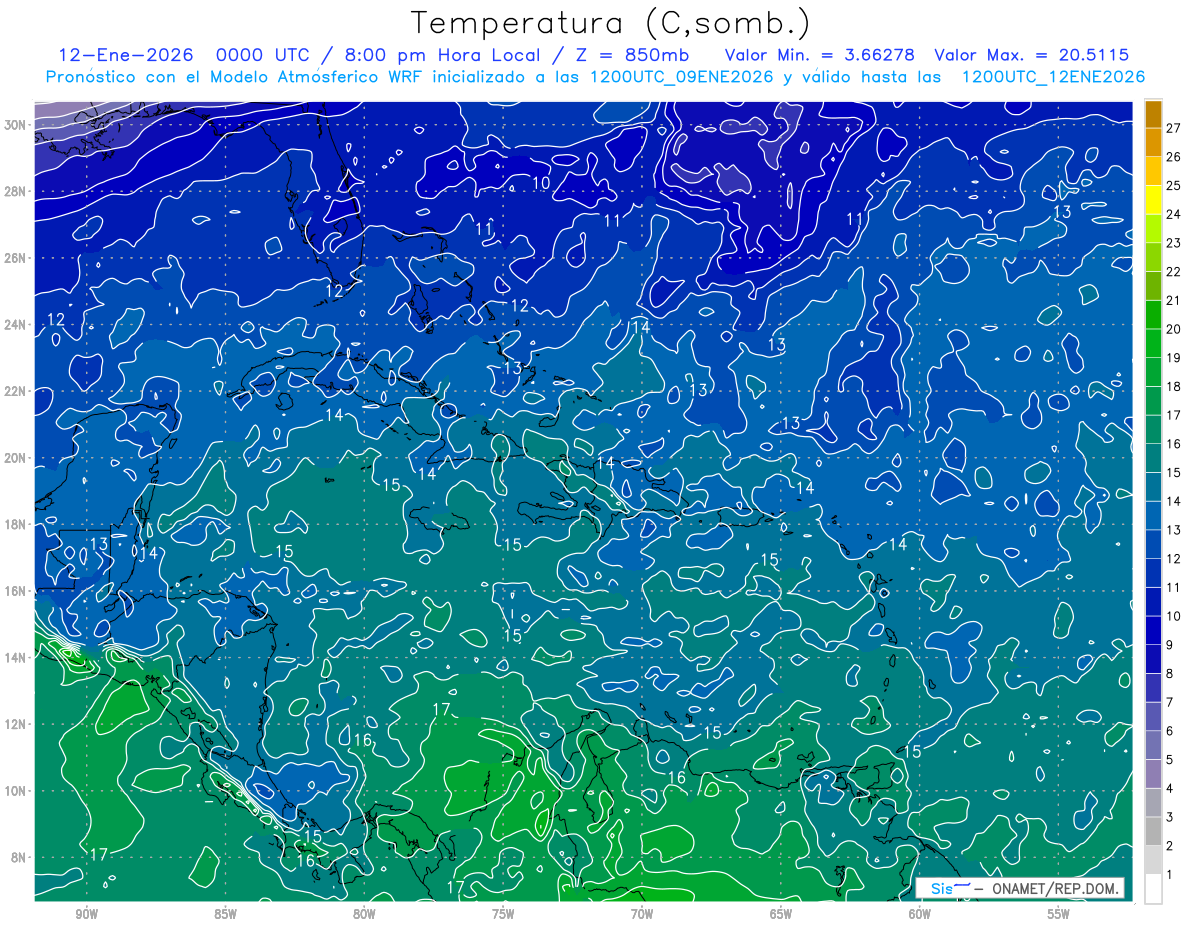Click the 70W longitude axis label
The height and width of the screenshot is (927, 1200).
click(x=642, y=913)
